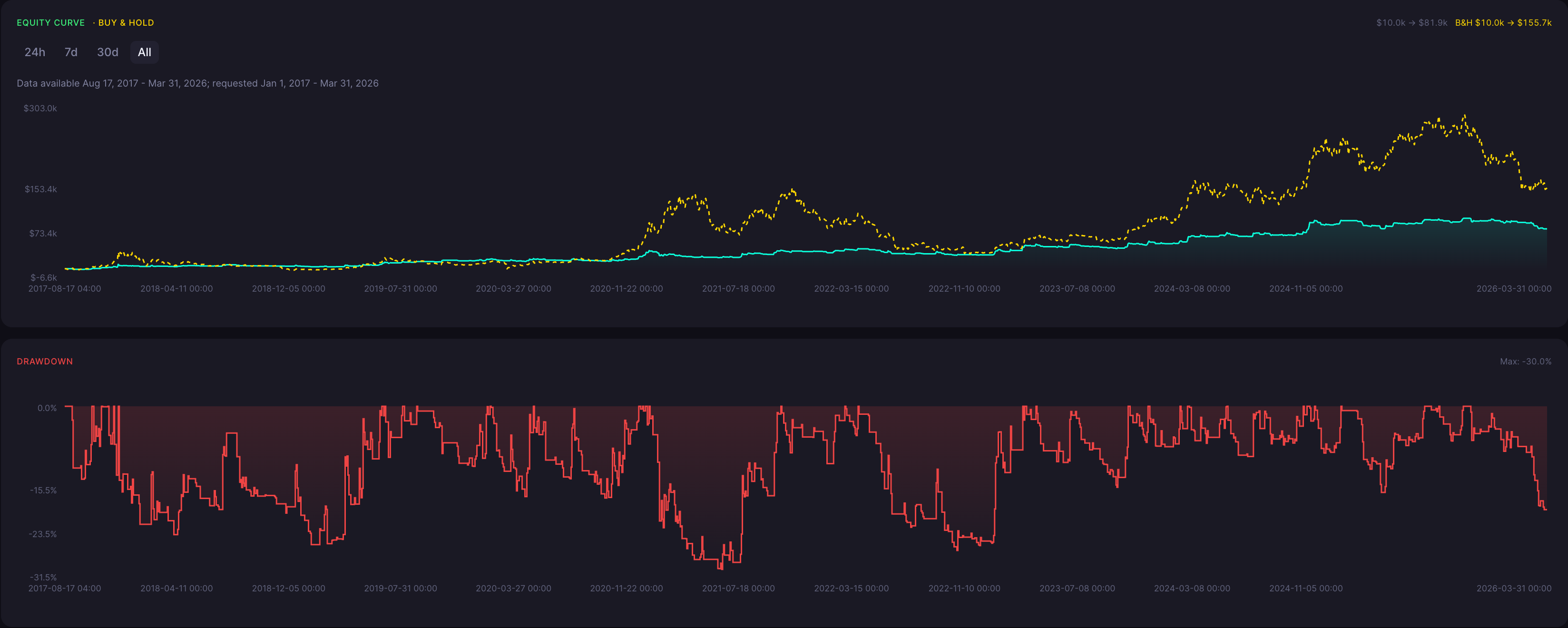Click drawdown chart date 2022-11-10 00:00

click(964, 589)
